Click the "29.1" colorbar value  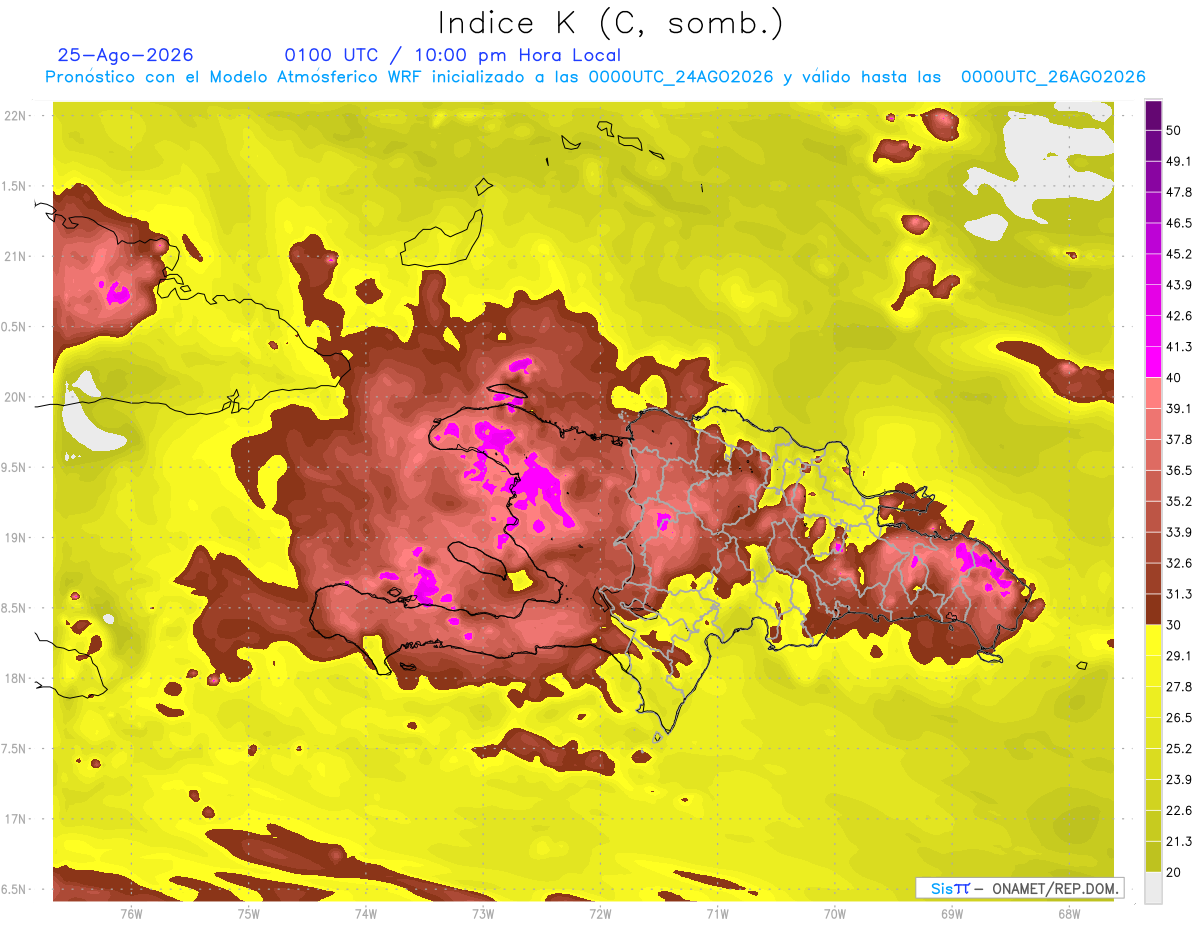coord(1179,656)
